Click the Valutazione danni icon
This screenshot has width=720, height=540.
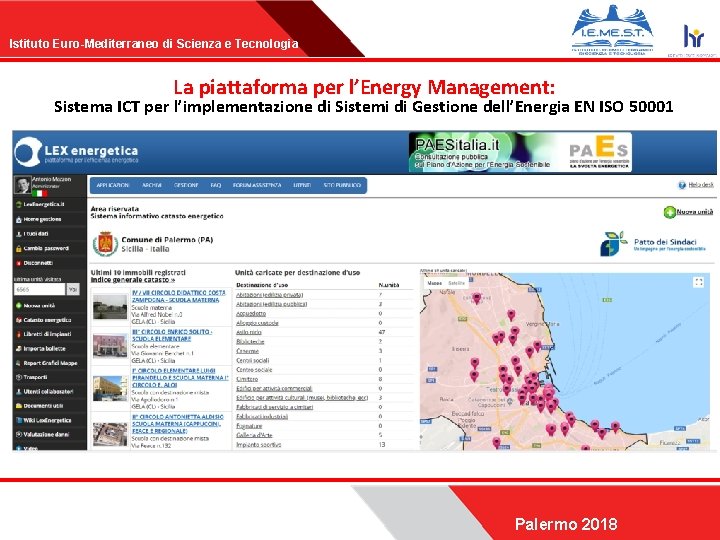(19, 434)
